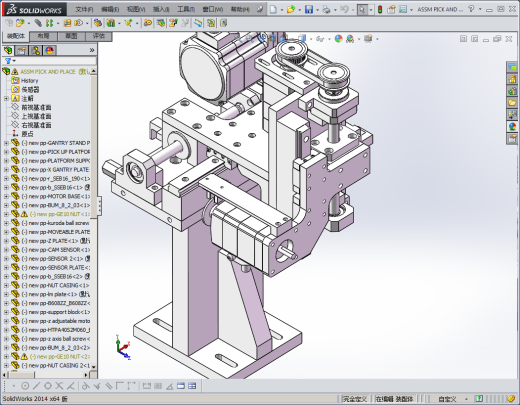Expand the new pp-MOTOR BASE component node
Screen dimensions: 520x405
[x=6, y=196]
